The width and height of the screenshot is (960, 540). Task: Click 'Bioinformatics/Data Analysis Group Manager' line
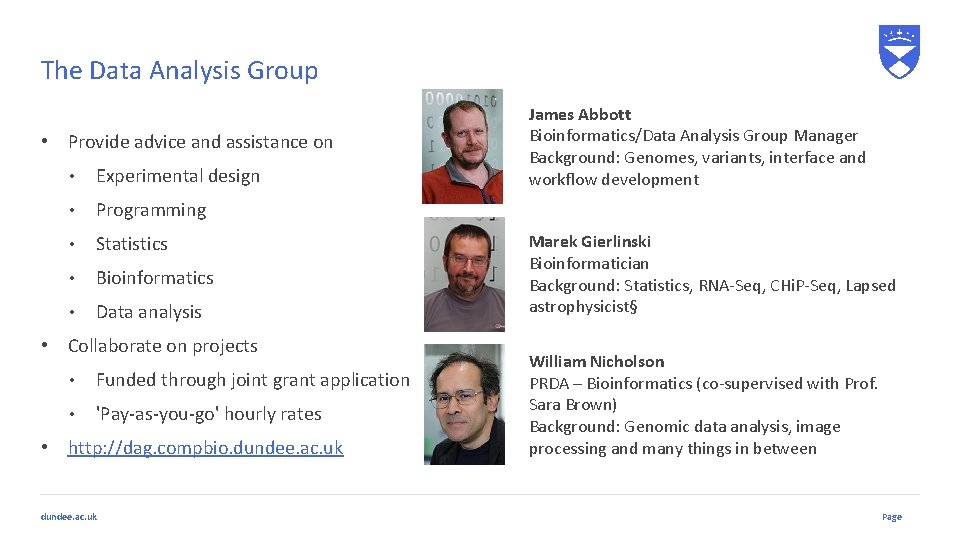tap(694, 136)
